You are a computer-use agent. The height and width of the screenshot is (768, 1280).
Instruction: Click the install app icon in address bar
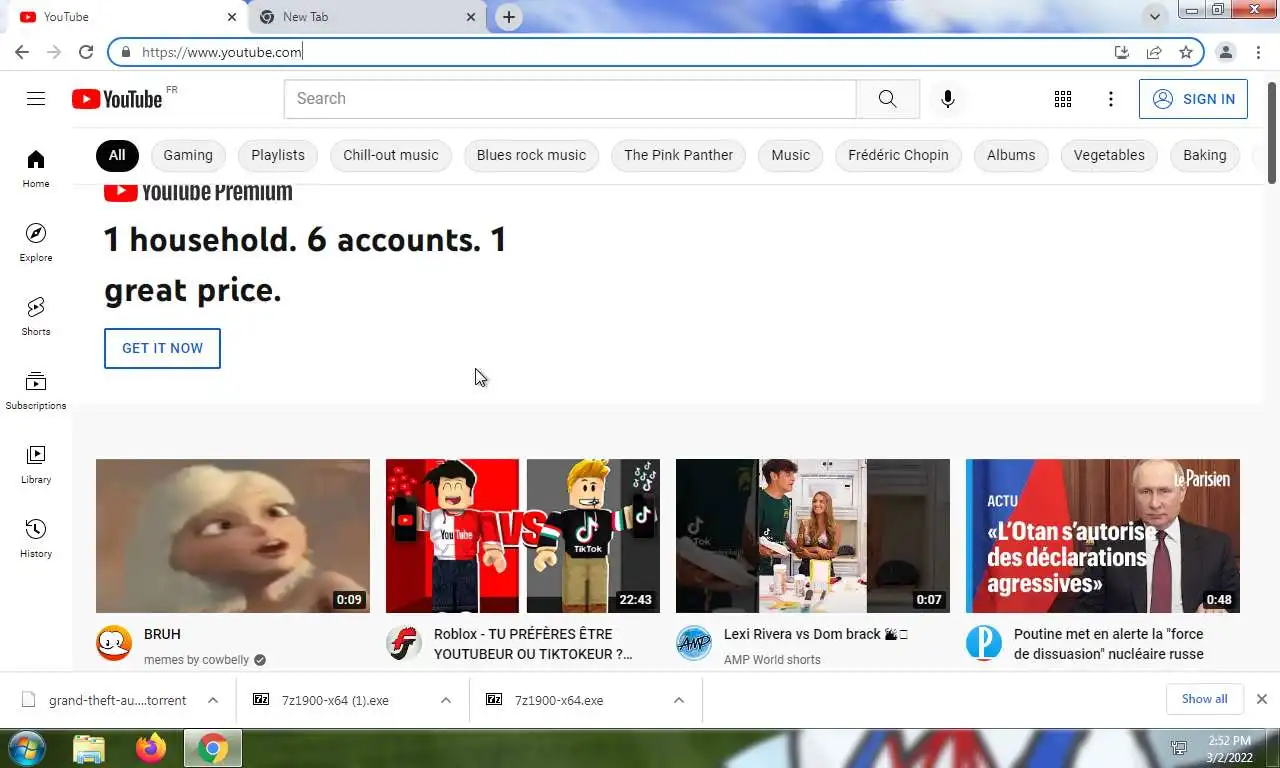tap(1122, 52)
